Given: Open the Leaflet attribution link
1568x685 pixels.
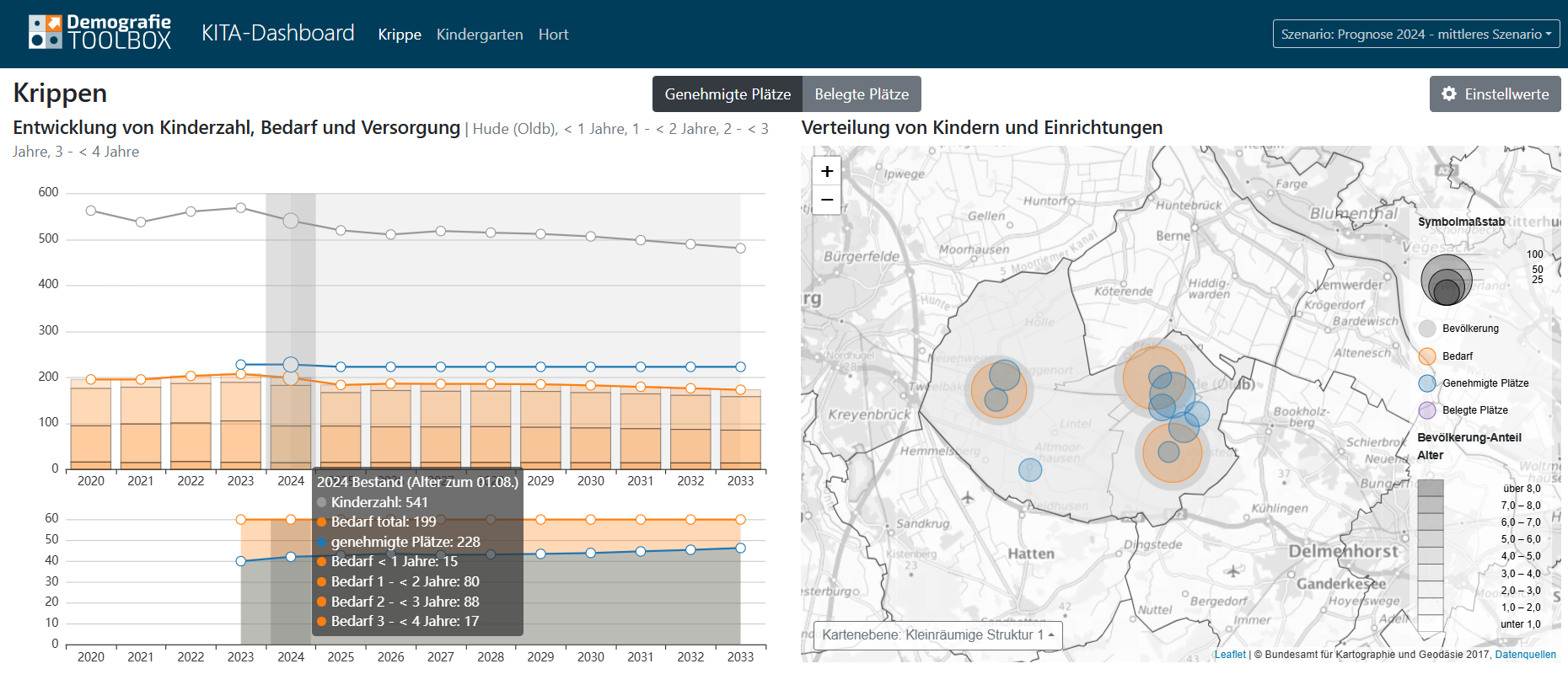Looking at the screenshot, I should [x=1229, y=655].
